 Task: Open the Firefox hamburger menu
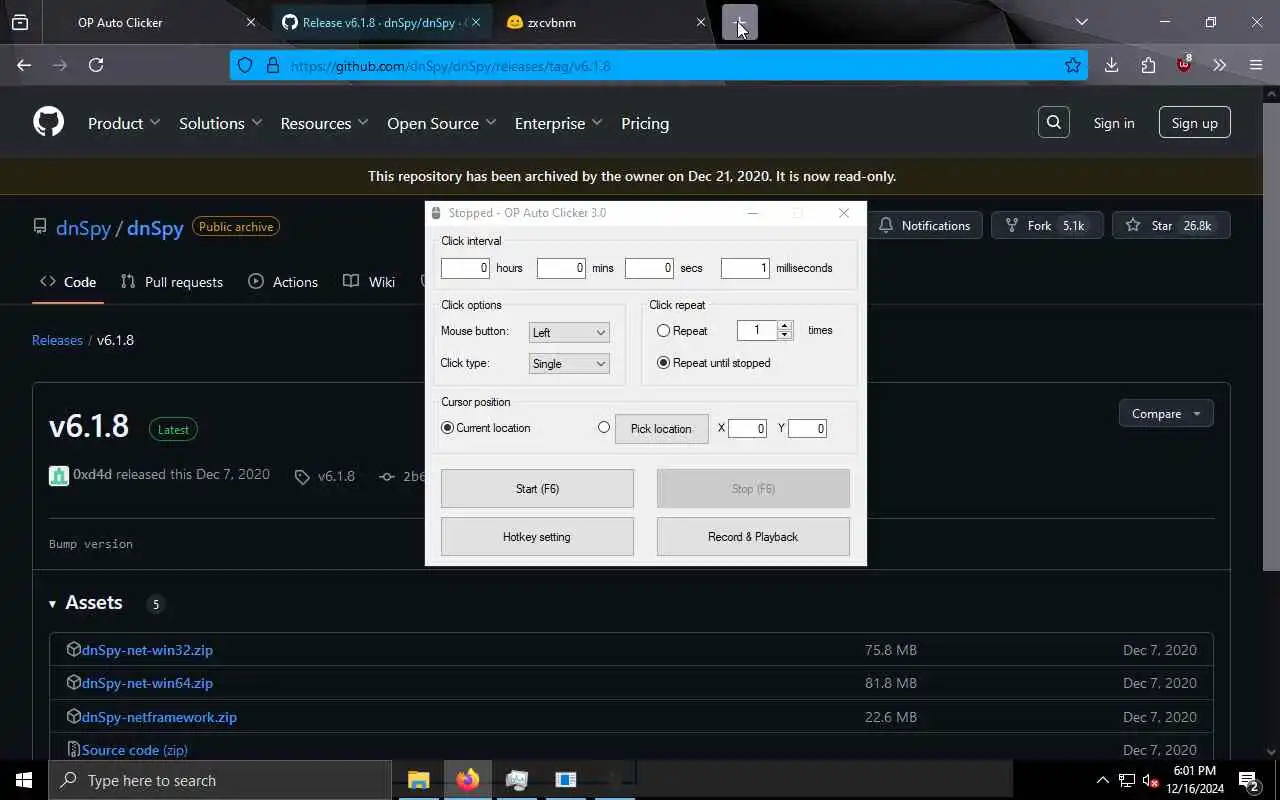pos(1256,65)
